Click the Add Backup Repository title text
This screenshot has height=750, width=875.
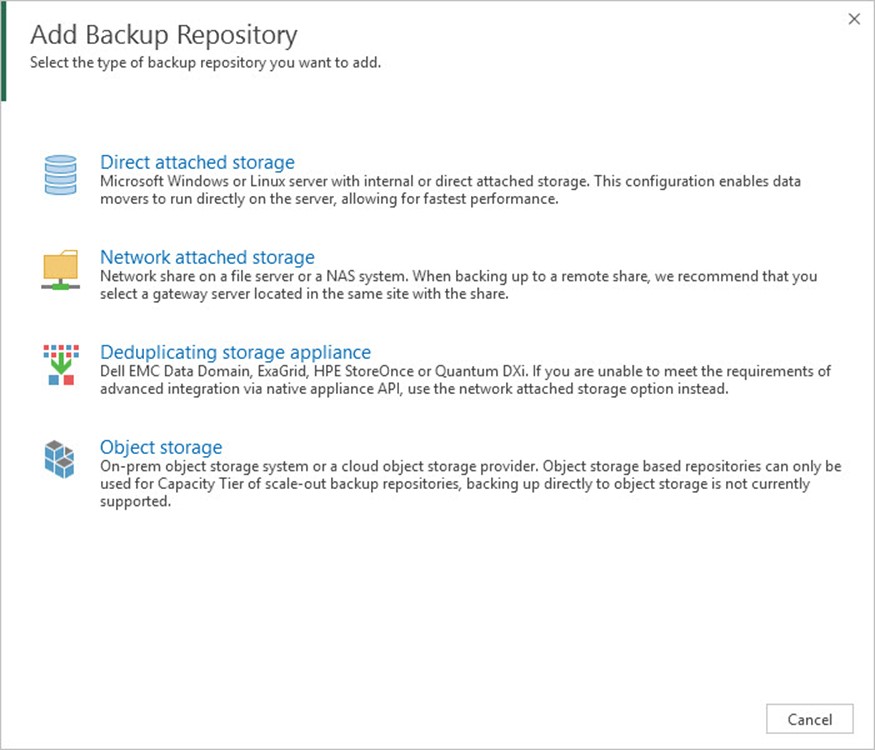[x=164, y=35]
